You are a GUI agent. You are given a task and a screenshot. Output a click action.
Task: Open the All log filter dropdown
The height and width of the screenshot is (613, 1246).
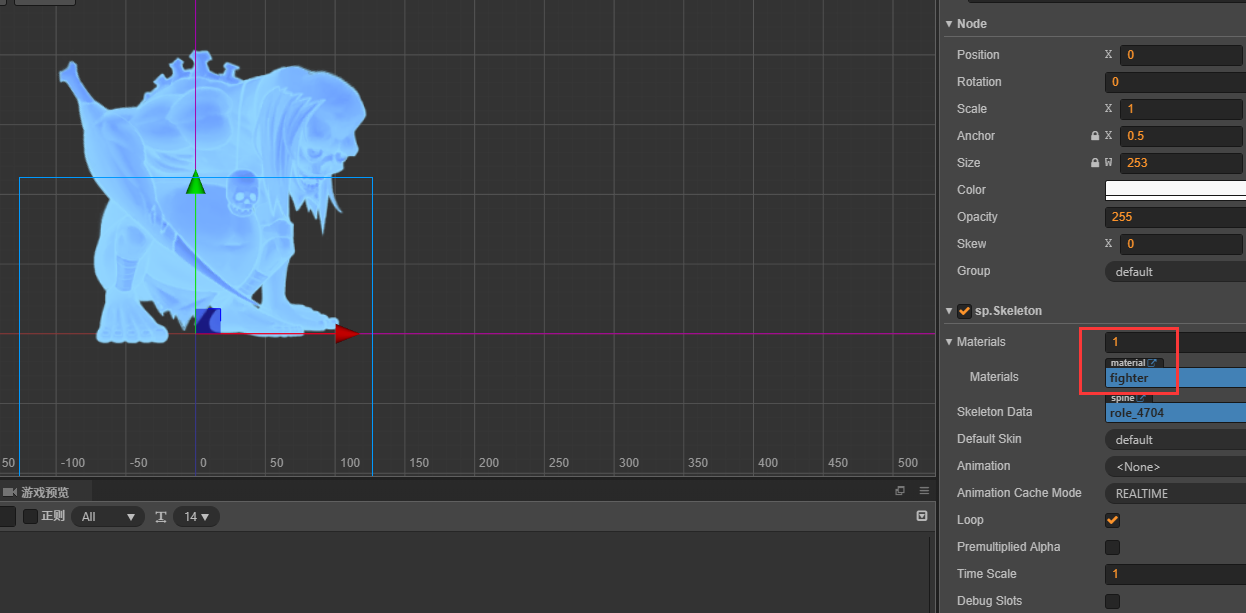tap(108, 517)
